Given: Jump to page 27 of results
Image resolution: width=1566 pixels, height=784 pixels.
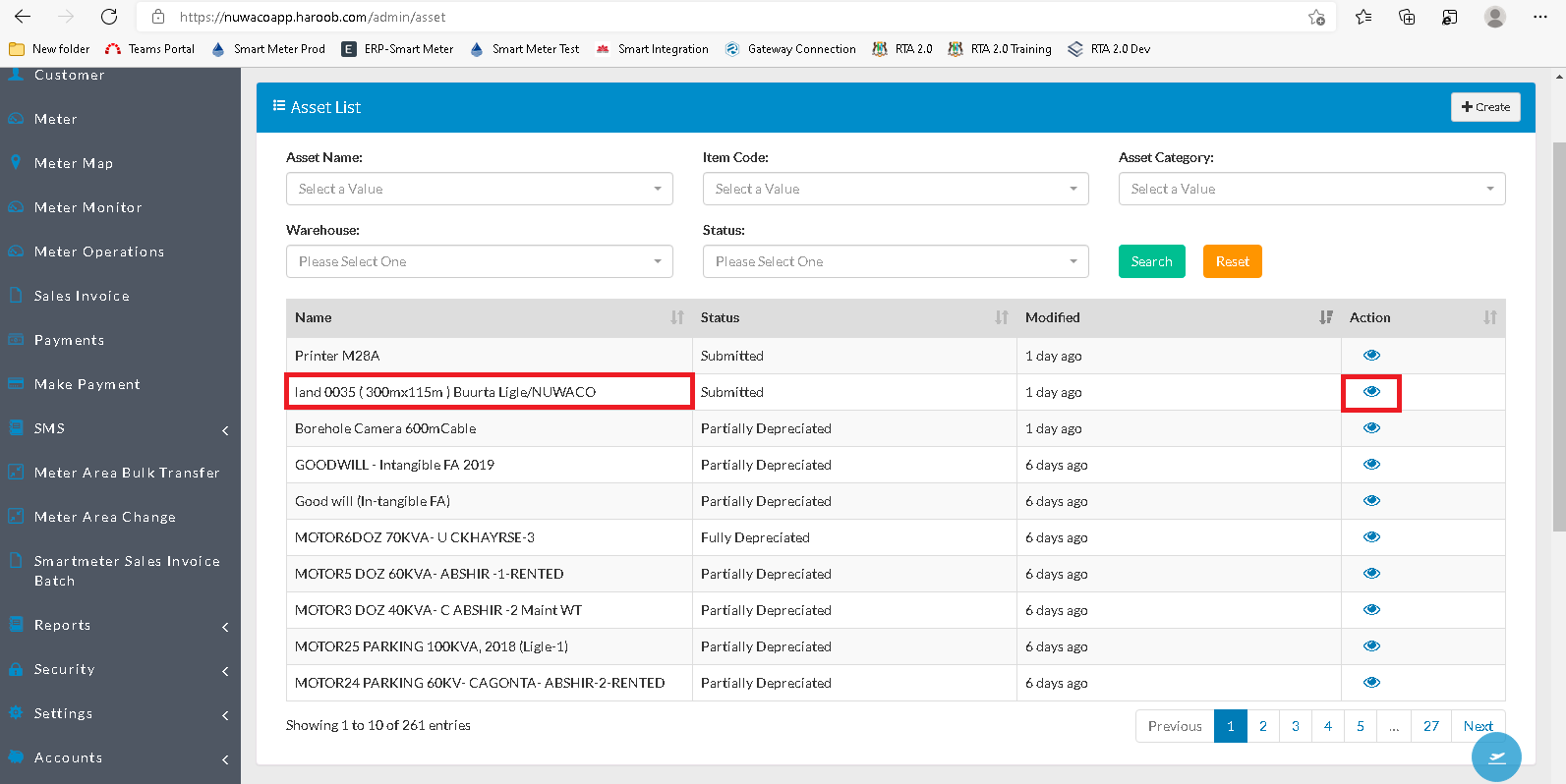Looking at the screenshot, I should point(1431,726).
